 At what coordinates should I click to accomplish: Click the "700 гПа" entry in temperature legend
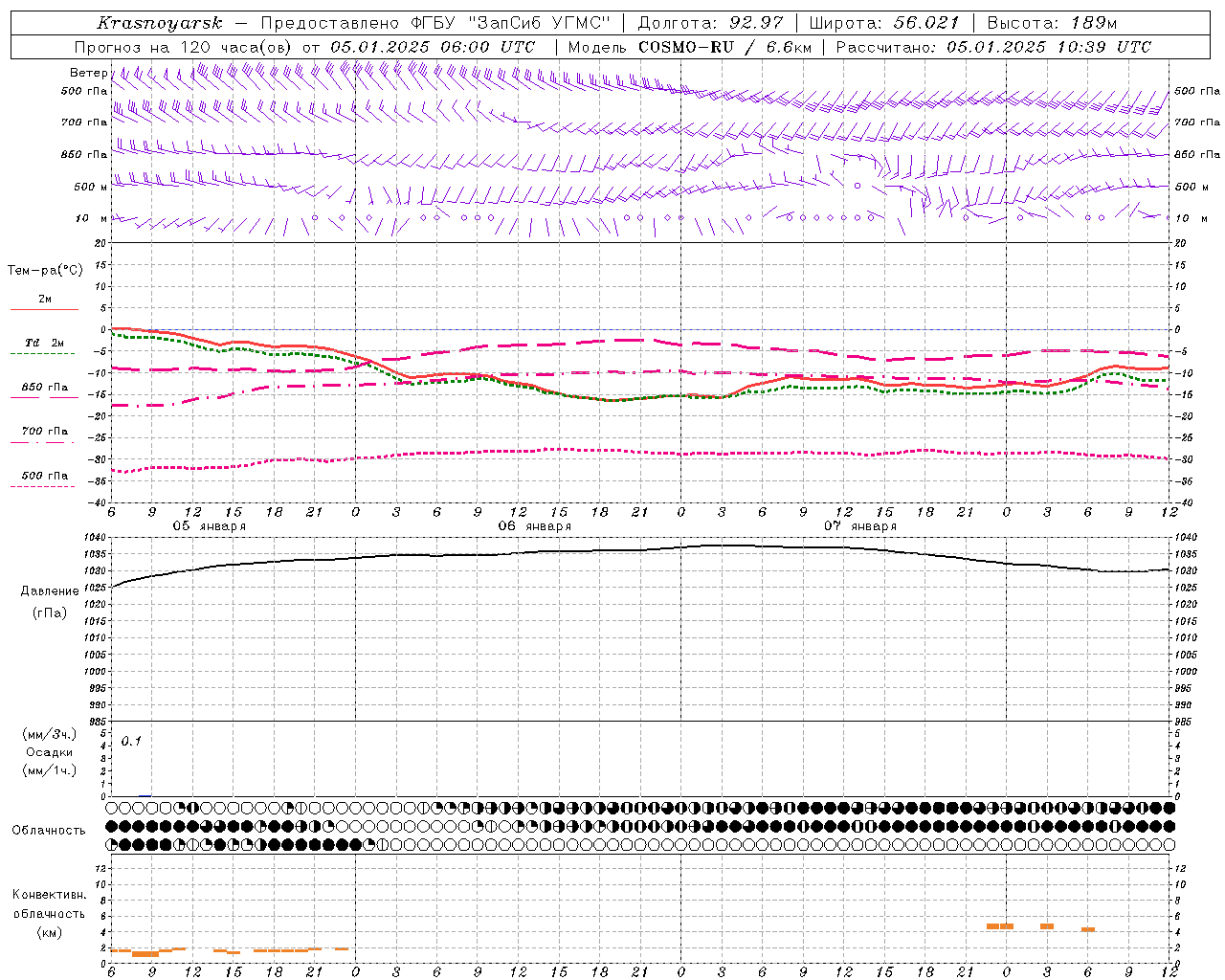(45, 432)
